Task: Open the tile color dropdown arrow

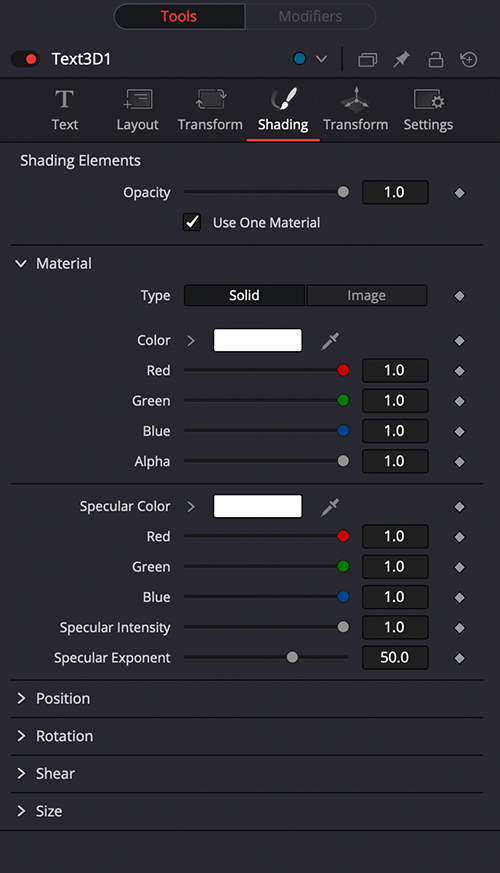Action: point(321,59)
